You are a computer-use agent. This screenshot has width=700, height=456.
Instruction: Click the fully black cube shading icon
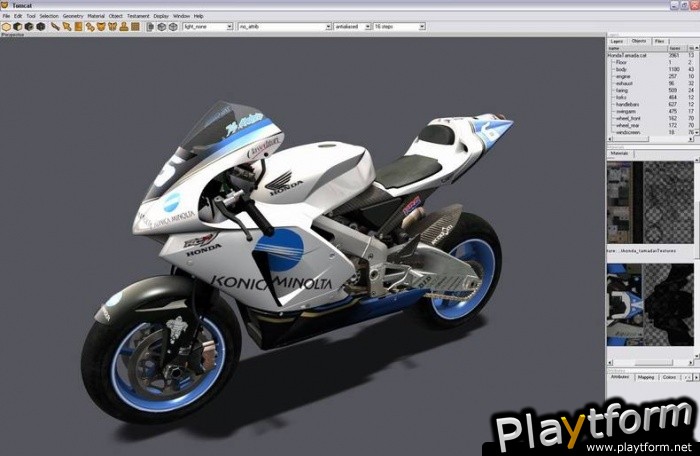click(x=41, y=27)
